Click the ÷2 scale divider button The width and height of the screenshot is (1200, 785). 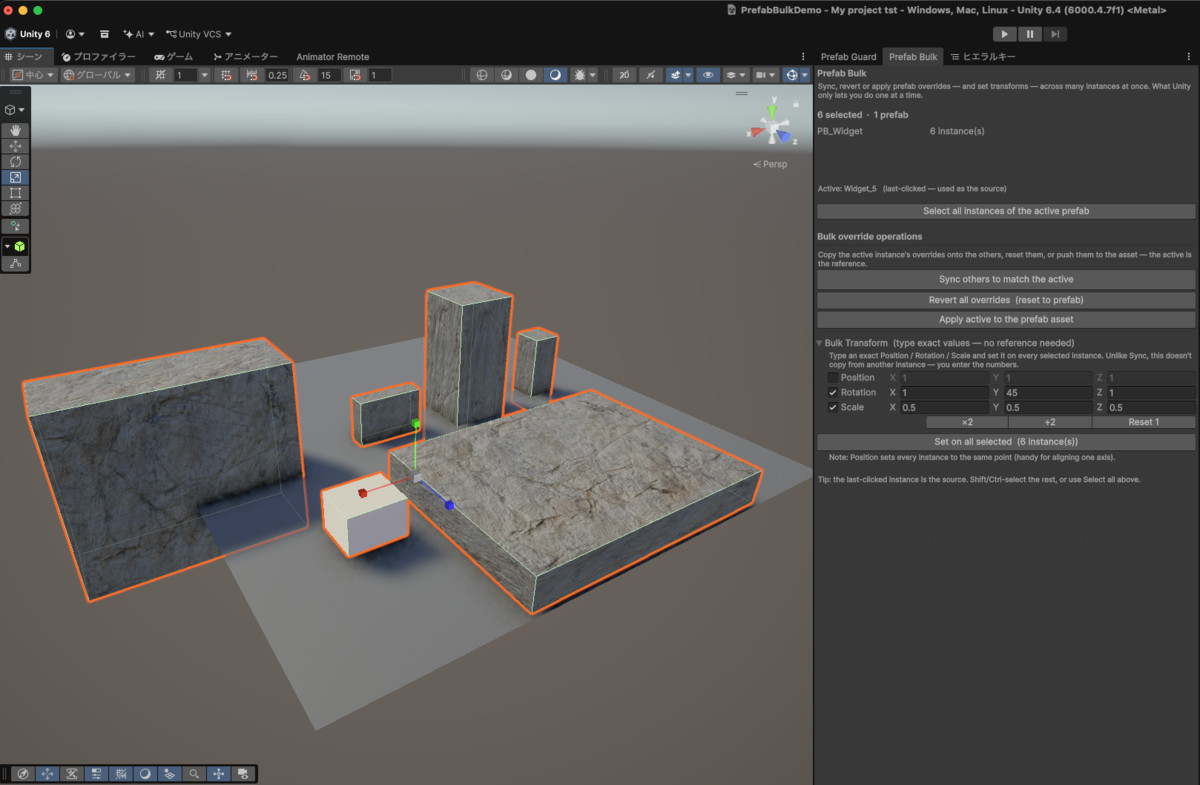pyautogui.click(x=1050, y=422)
